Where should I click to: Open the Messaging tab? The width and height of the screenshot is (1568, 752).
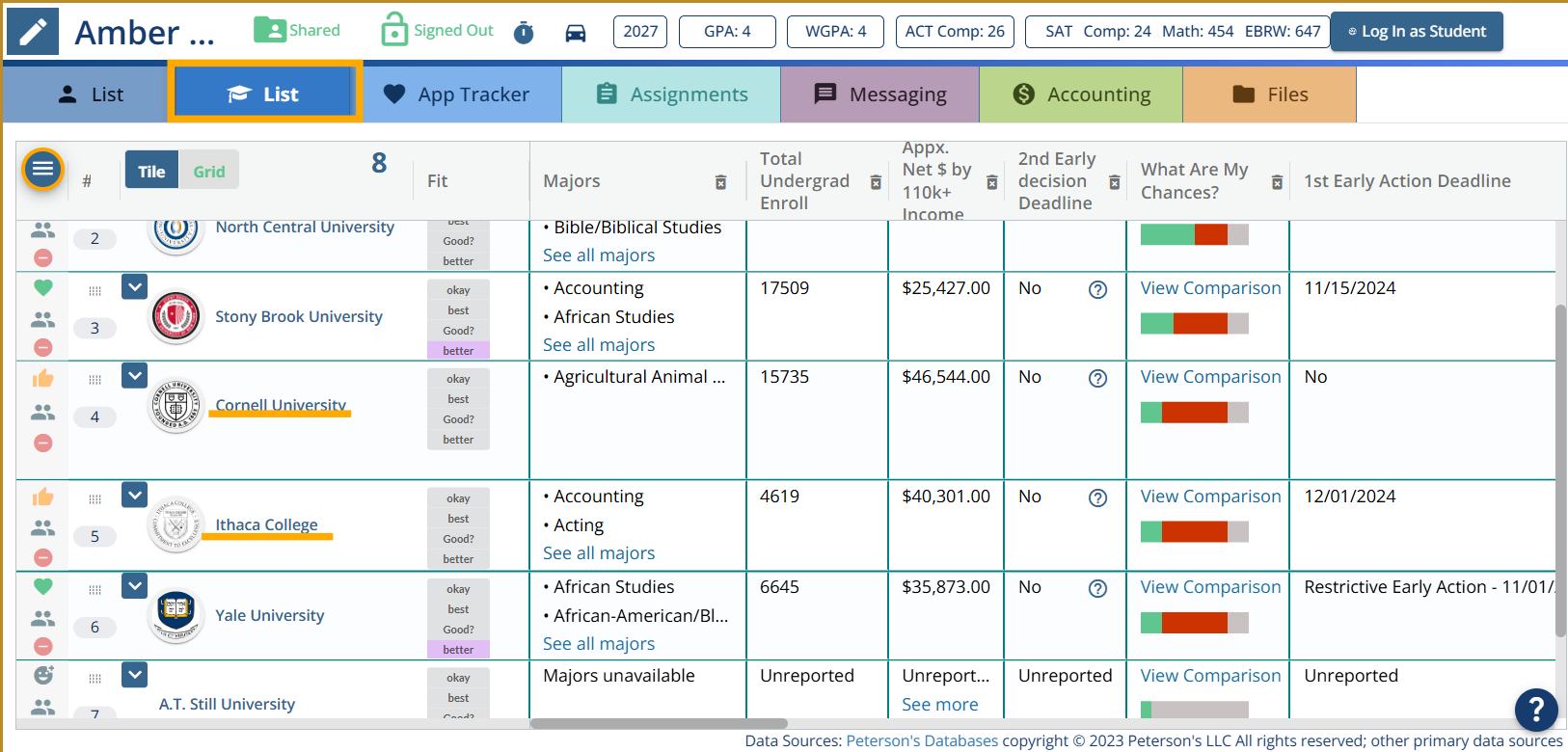(x=880, y=94)
